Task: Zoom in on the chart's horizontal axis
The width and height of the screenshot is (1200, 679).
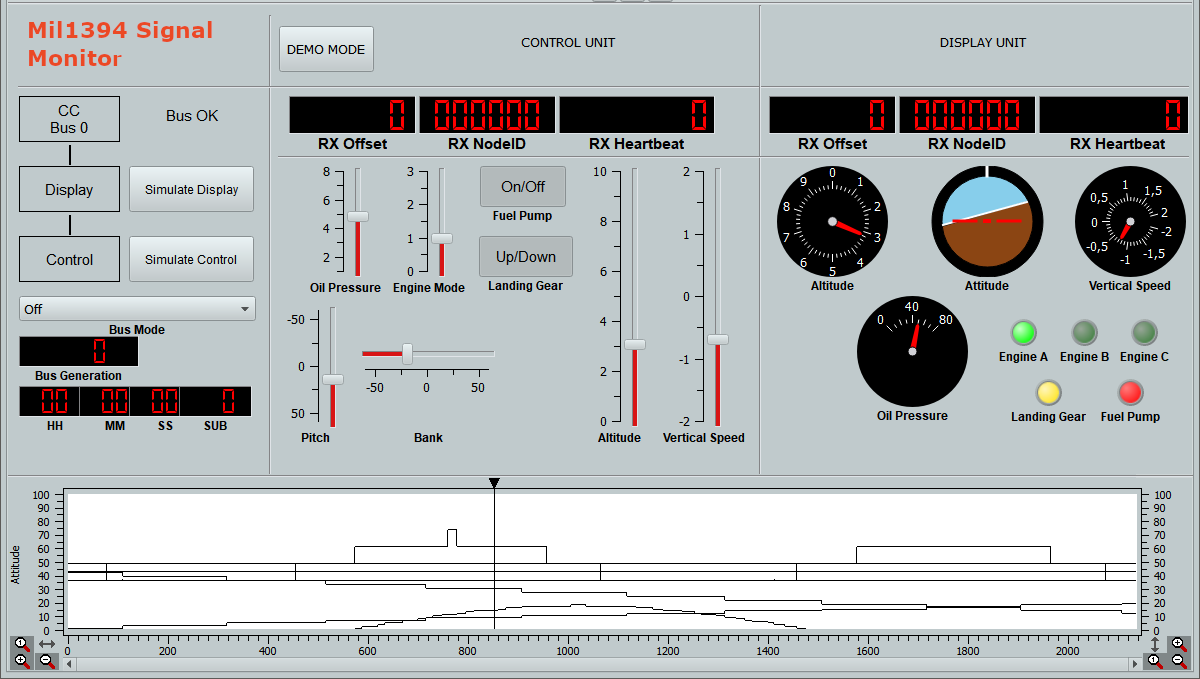Action: (20, 661)
